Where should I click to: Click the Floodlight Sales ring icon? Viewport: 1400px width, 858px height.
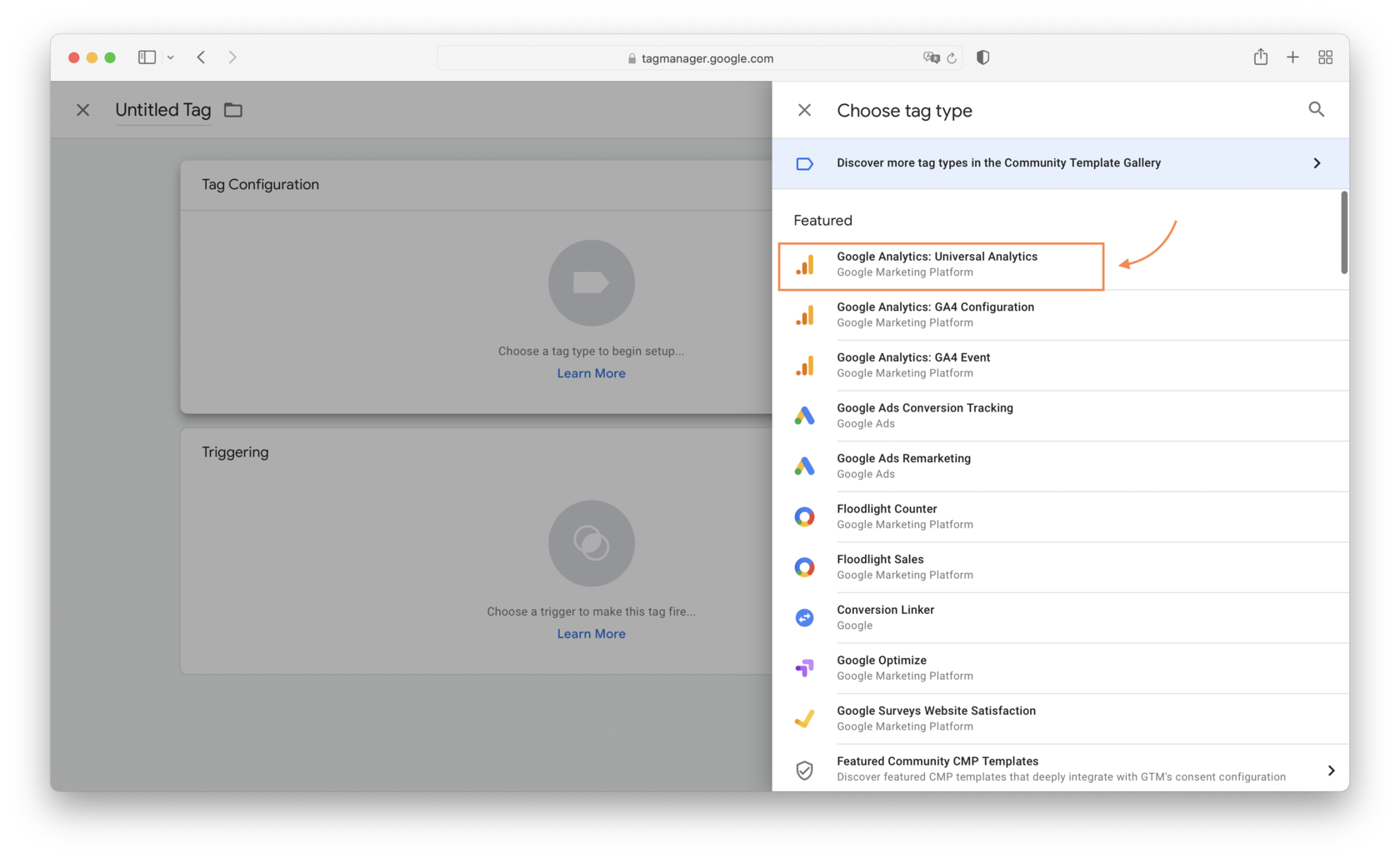click(804, 567)
